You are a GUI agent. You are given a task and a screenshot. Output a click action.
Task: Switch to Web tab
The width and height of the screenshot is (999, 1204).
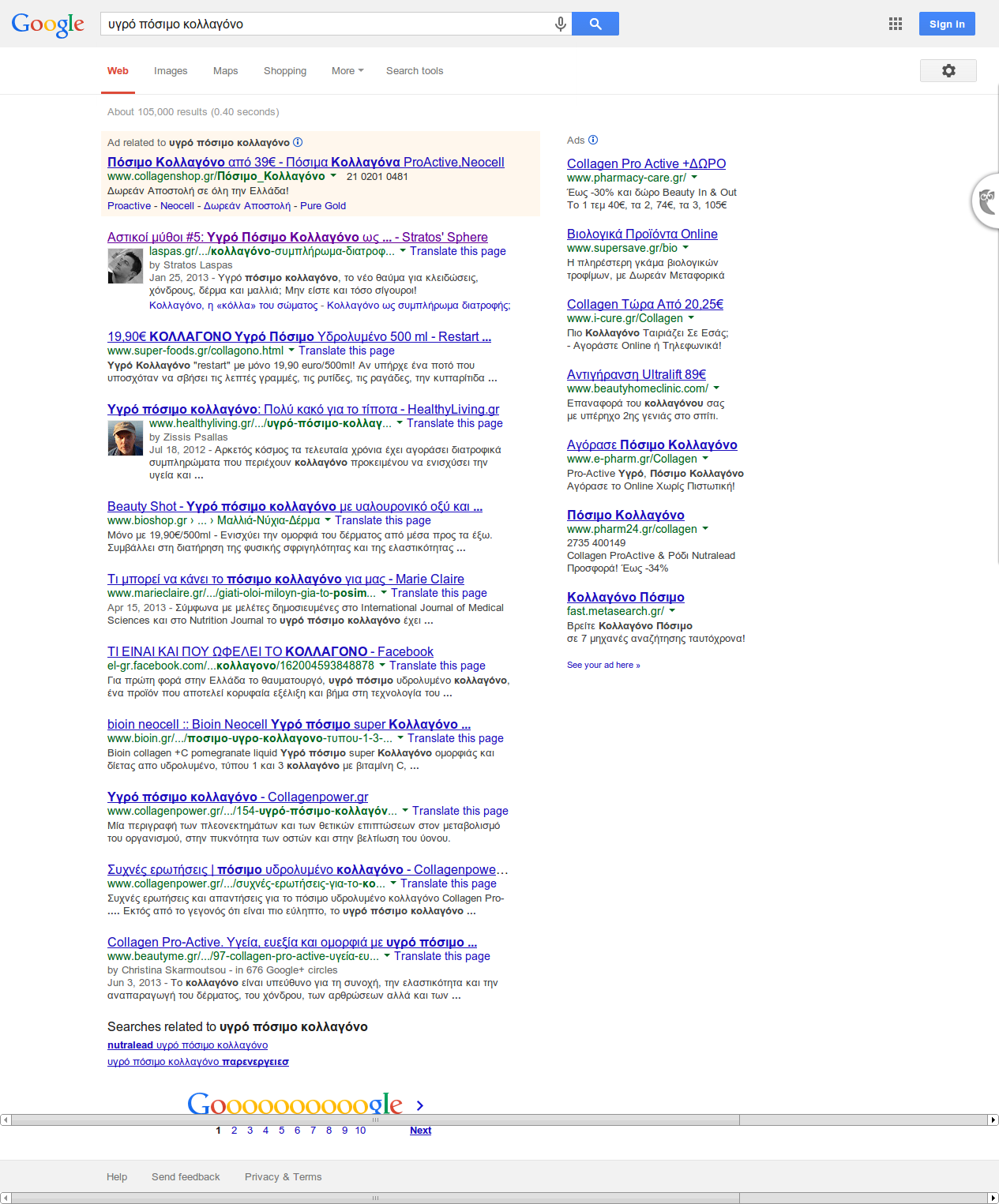pos(118,71)
